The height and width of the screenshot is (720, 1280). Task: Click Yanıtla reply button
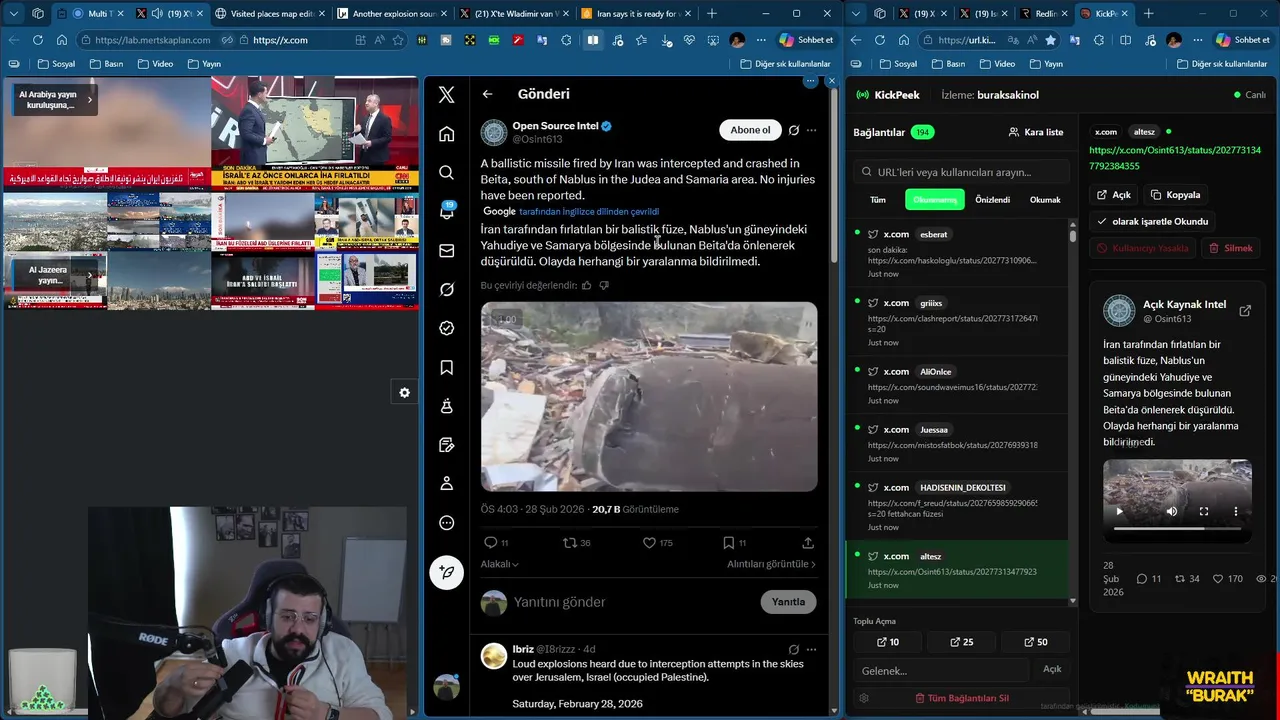788,602
